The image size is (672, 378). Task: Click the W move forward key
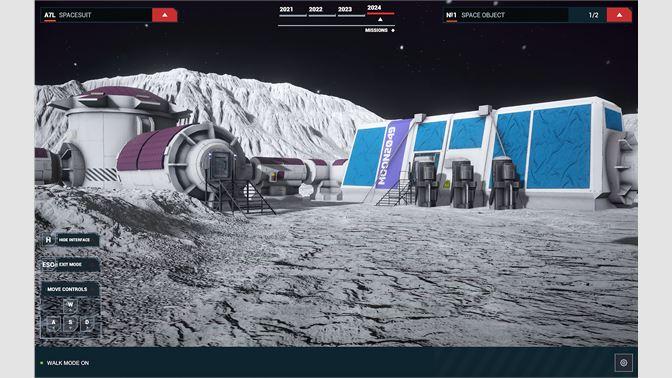70,306
